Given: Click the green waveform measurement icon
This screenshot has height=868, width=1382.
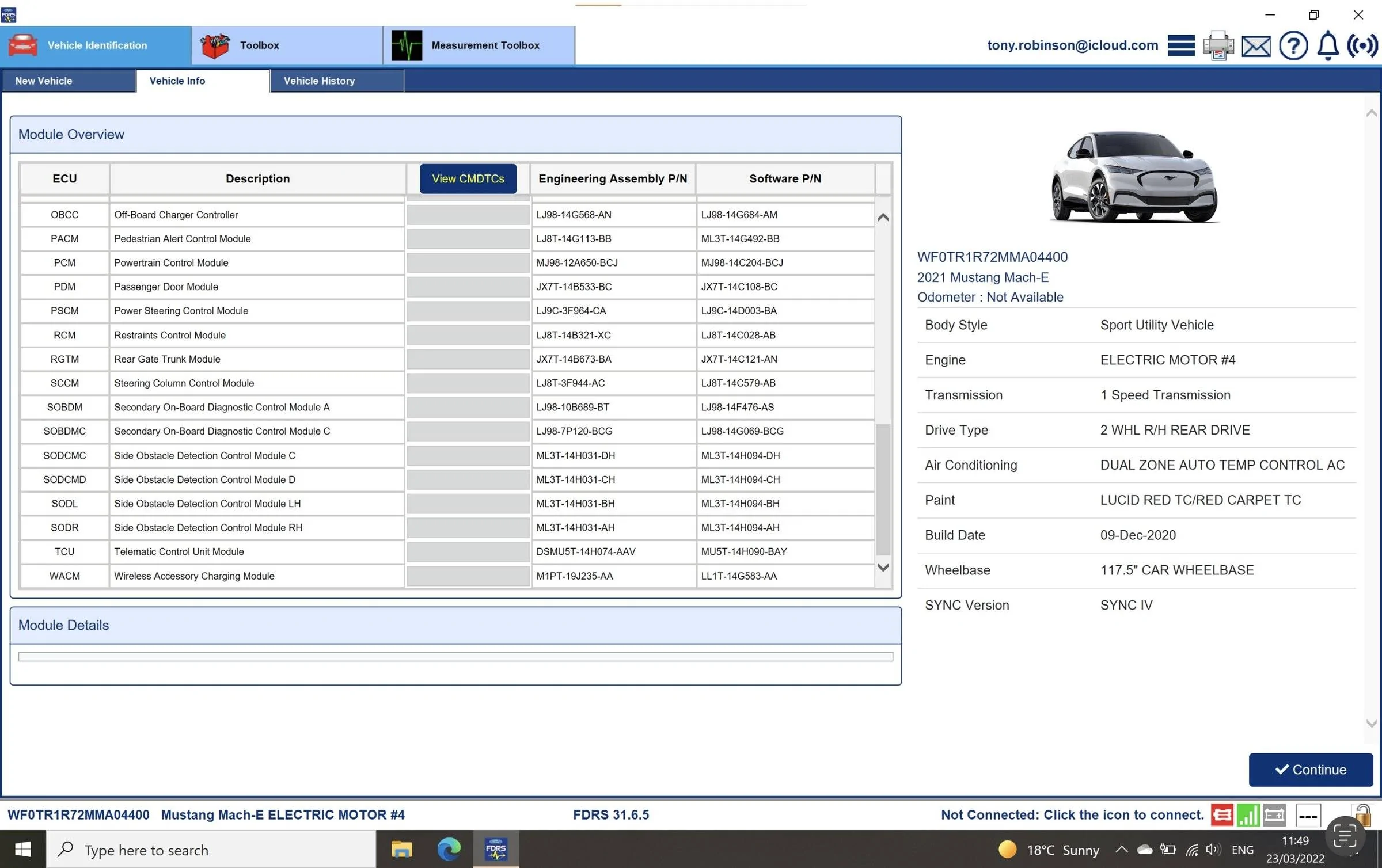Looking at the screenshot, I should click(407, 45).
